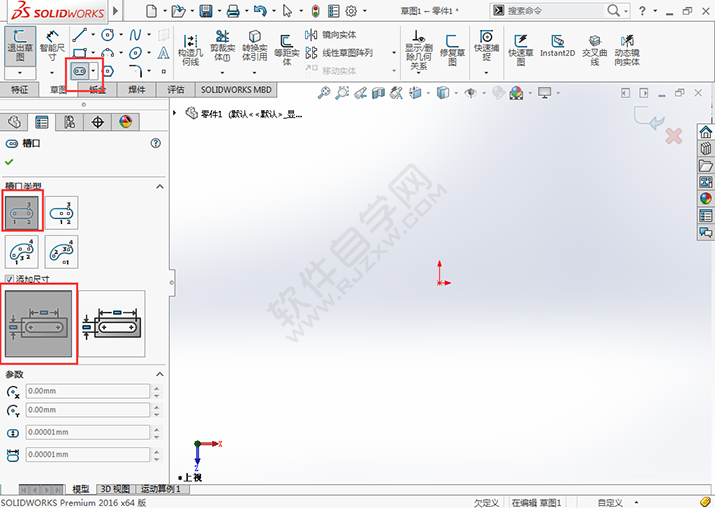Click the Rebuild traffic light icon

(316, 11)
